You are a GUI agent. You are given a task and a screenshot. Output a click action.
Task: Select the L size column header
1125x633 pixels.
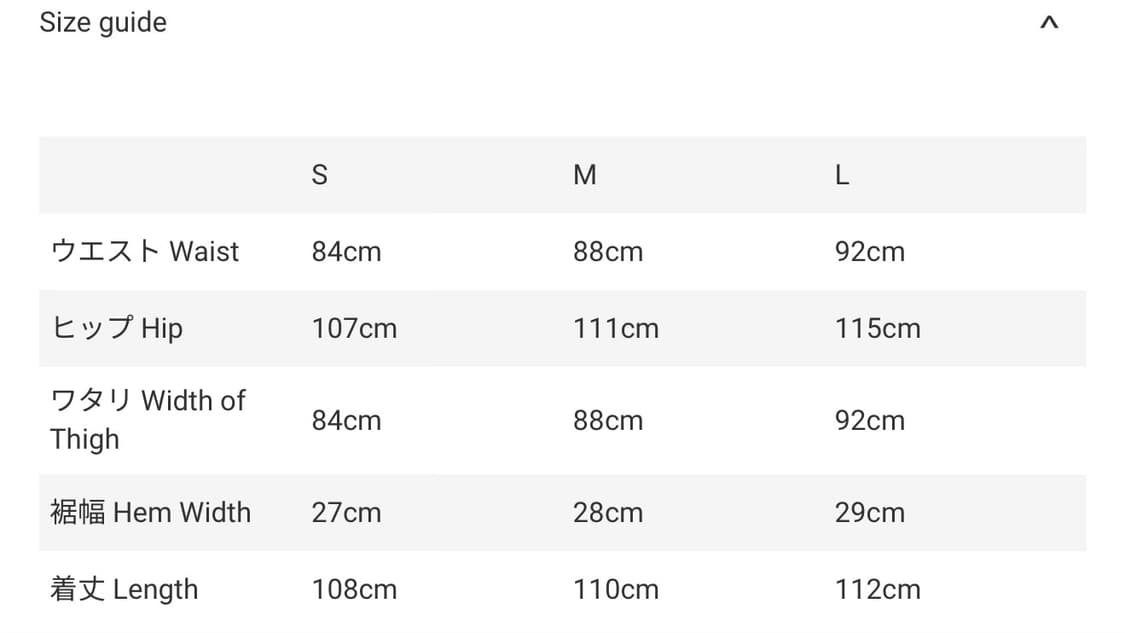point(842,175)
